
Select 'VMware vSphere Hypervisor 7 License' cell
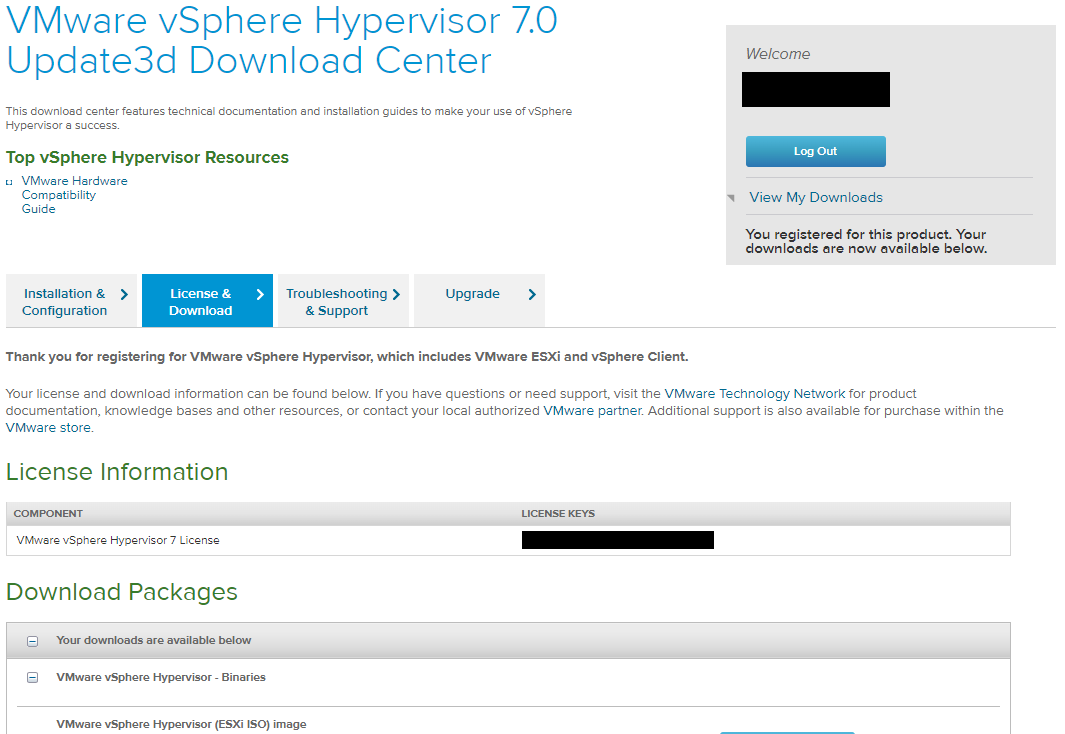118,540
